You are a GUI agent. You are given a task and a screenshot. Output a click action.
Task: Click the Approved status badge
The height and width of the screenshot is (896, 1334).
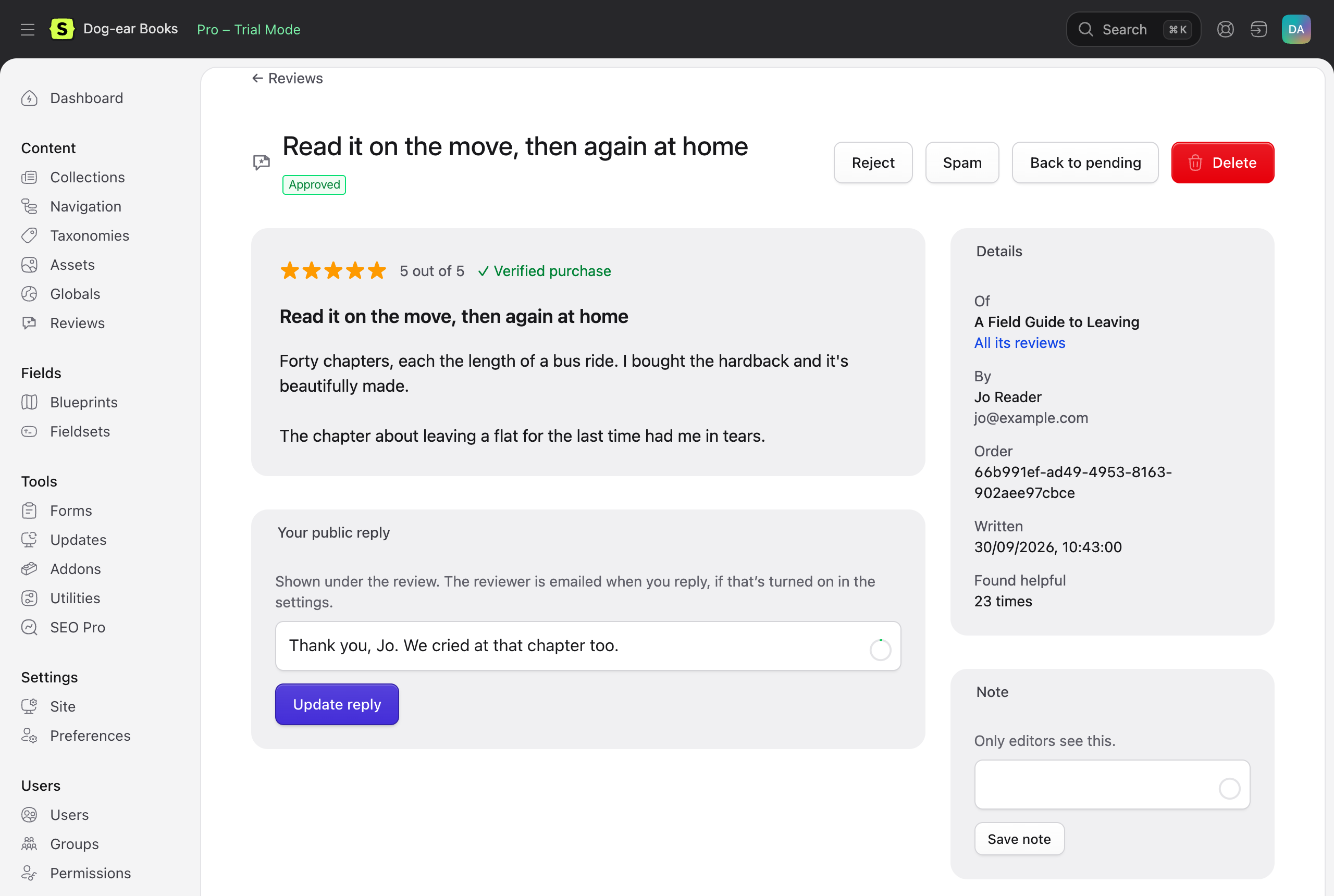coord(314,184)
